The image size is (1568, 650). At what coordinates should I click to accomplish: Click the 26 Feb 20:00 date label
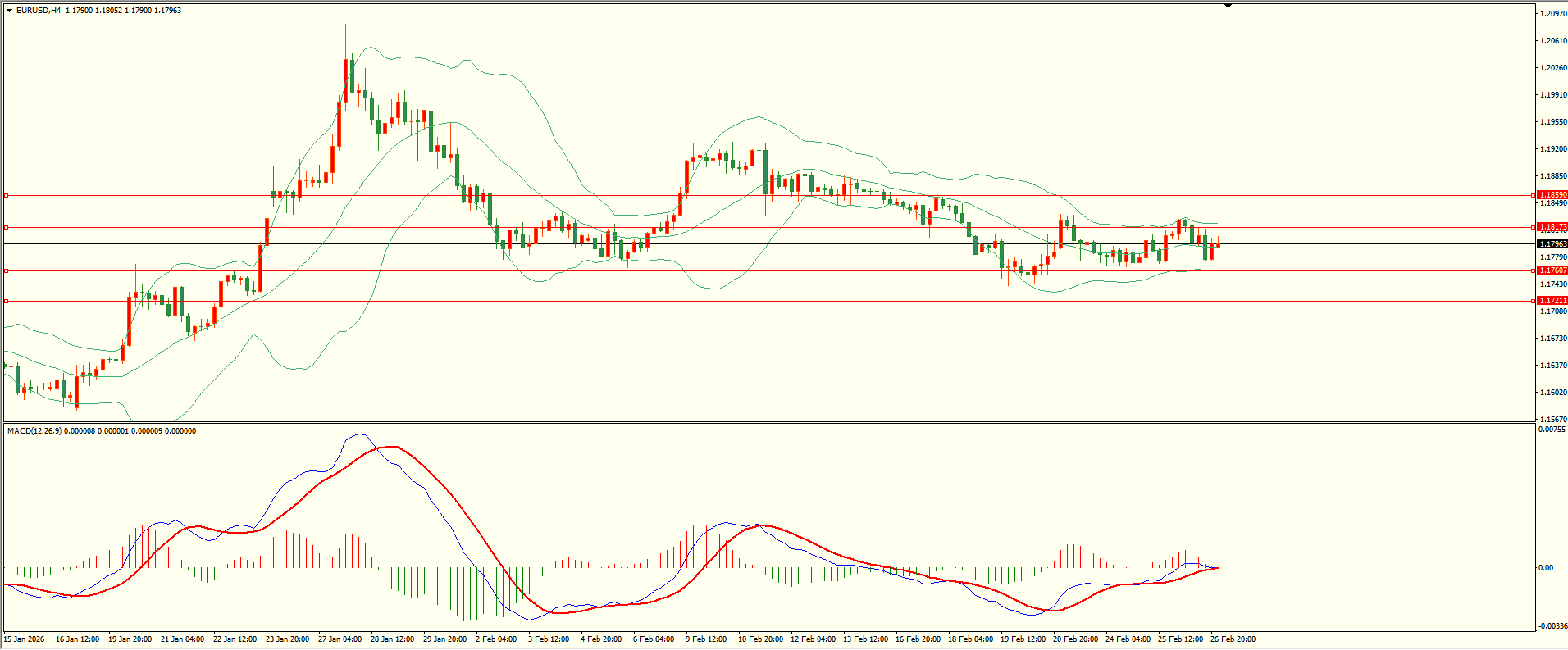click(x=1233, y=639)
